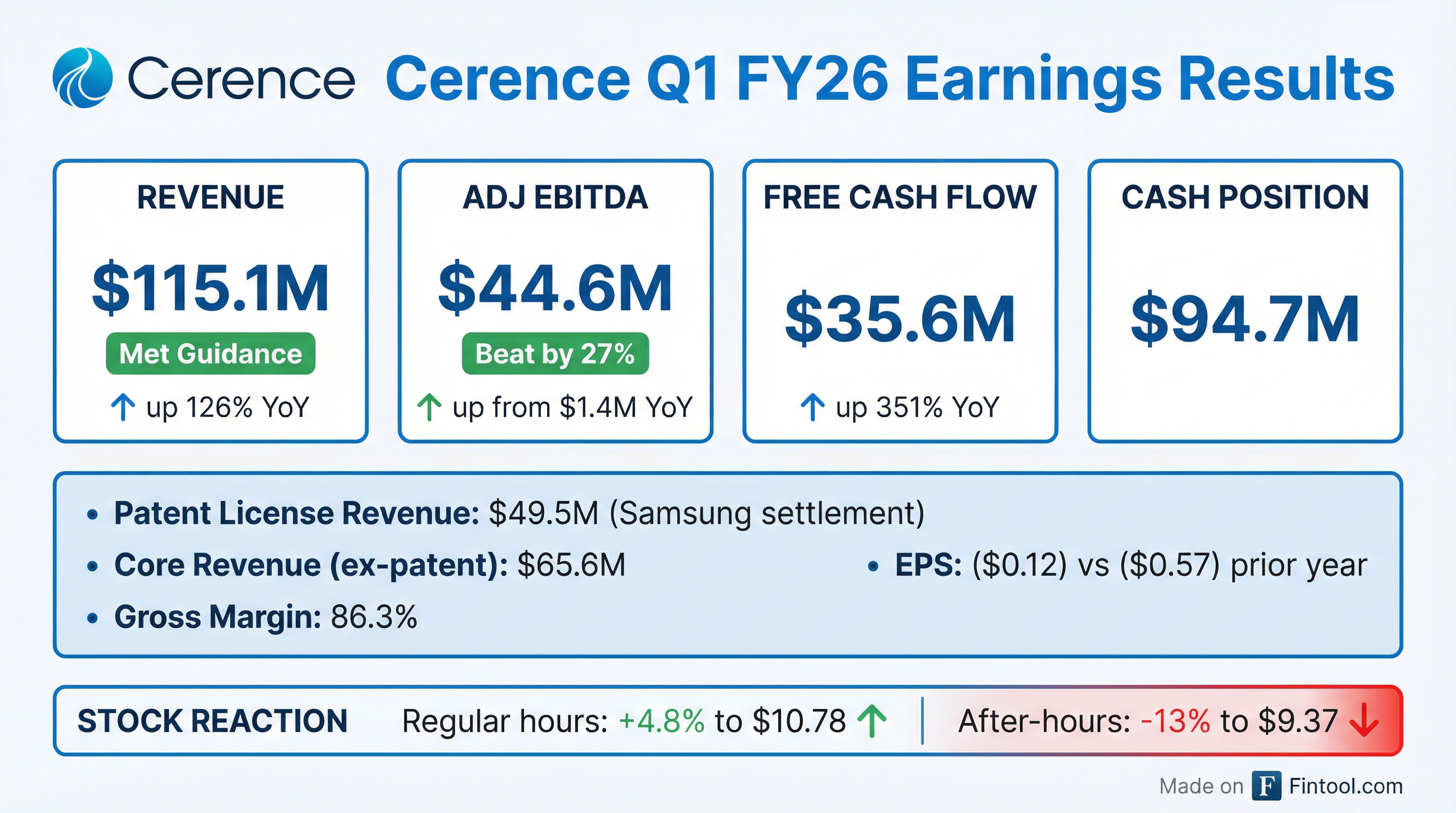Click the $94.7M cash position value

(1244, 319)
